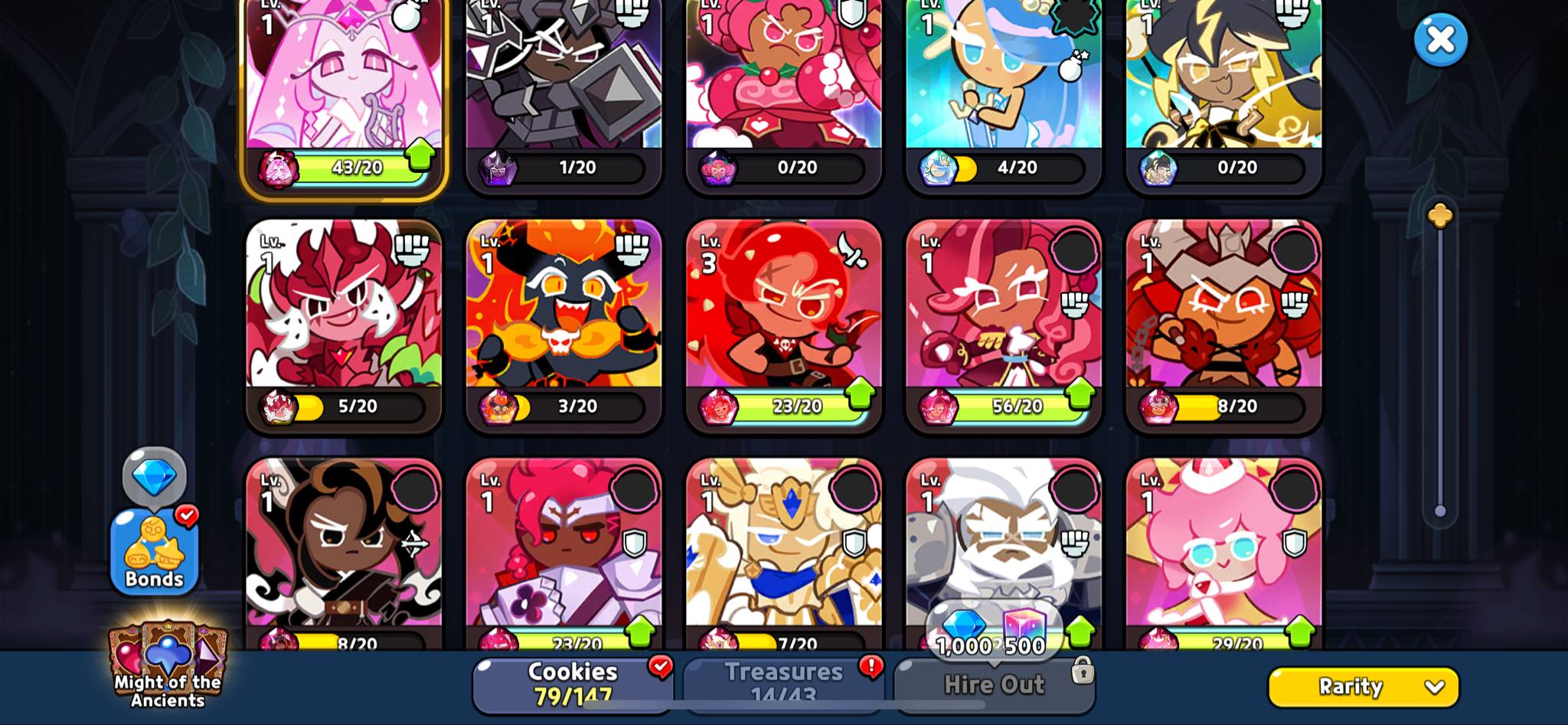Open Might of the Ancients cards
This screenshot has height=725, width=1568.
click(168, 665)
